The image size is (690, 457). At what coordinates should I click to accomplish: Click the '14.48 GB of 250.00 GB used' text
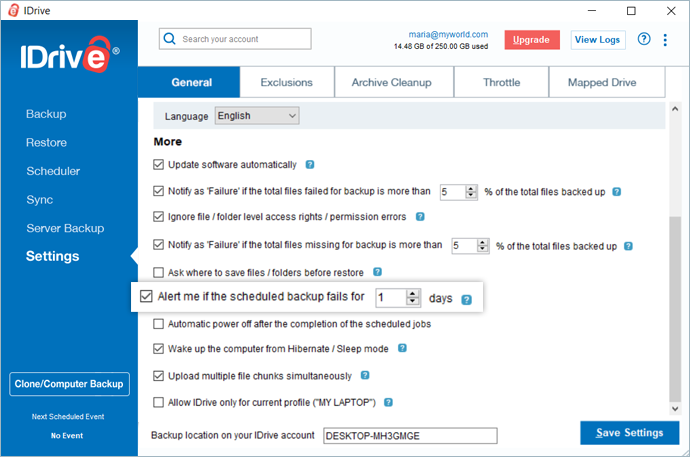click(441, 46)
